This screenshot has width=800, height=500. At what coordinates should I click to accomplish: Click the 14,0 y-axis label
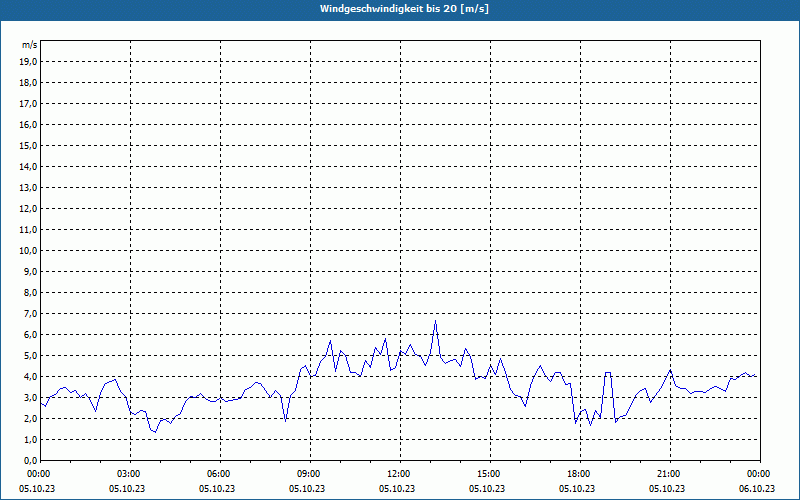28,166
